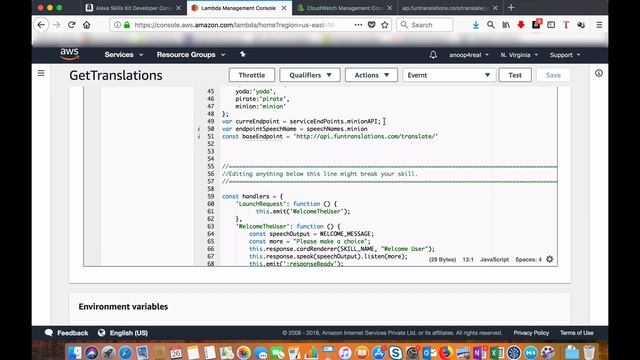Select a test event from Evemt dropdown
Screen dimensions: 640x360
click(449, 75)
